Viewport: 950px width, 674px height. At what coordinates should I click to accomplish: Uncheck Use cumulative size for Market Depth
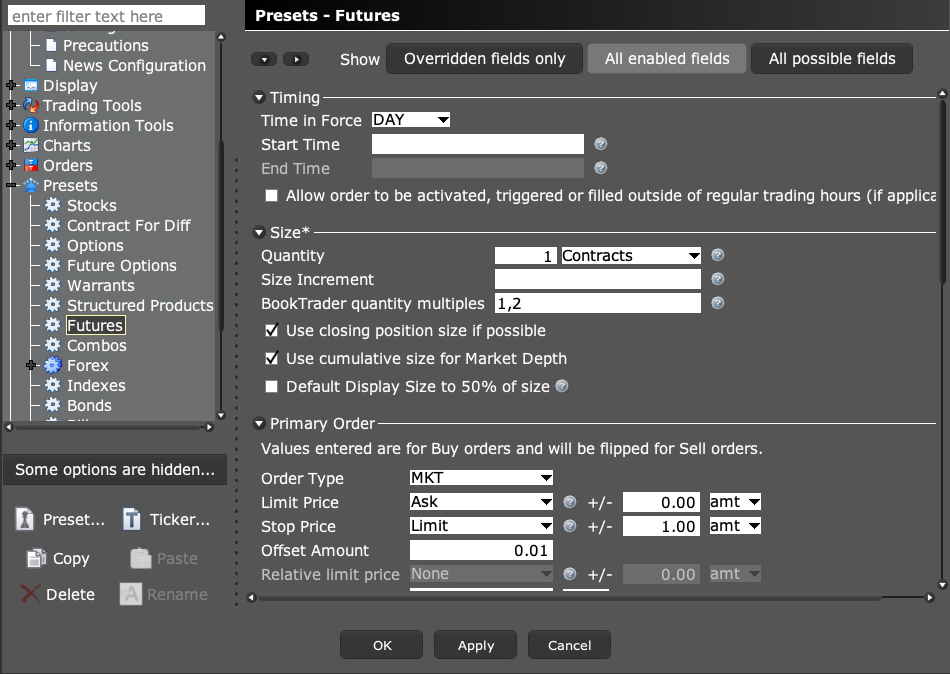[271, 358]
